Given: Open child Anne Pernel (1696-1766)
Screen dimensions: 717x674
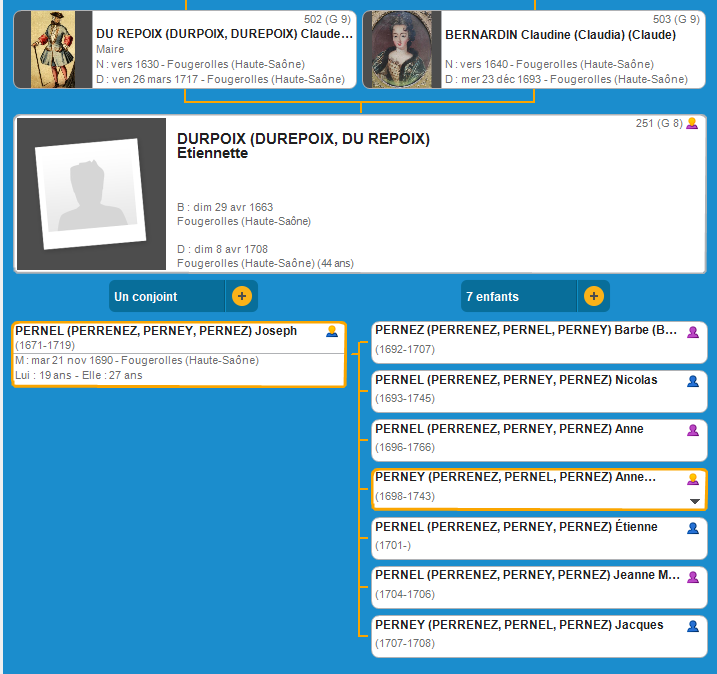Looking at the screenshot, I should [509, 429].
